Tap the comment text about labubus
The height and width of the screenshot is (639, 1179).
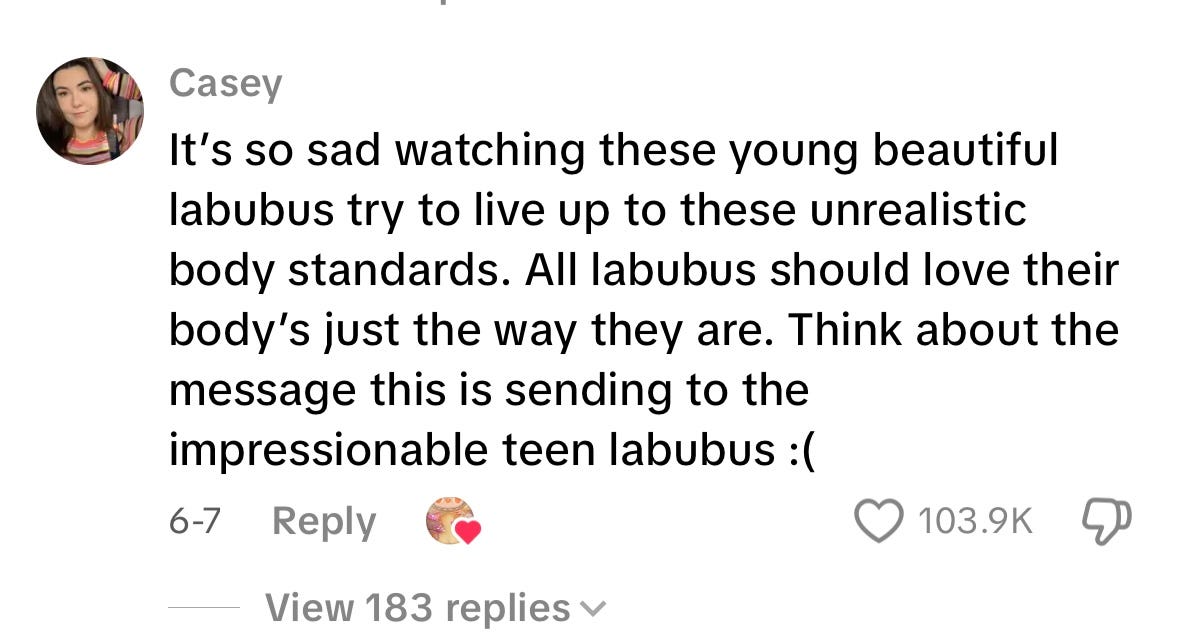point(644,299)
